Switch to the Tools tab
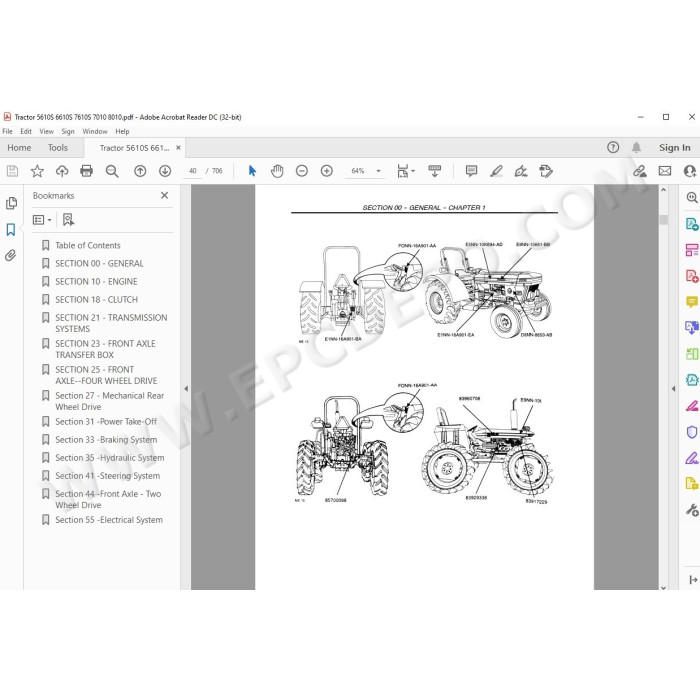Image resolution: width=700 pixels, height=700 pixels. click(58, 148)
